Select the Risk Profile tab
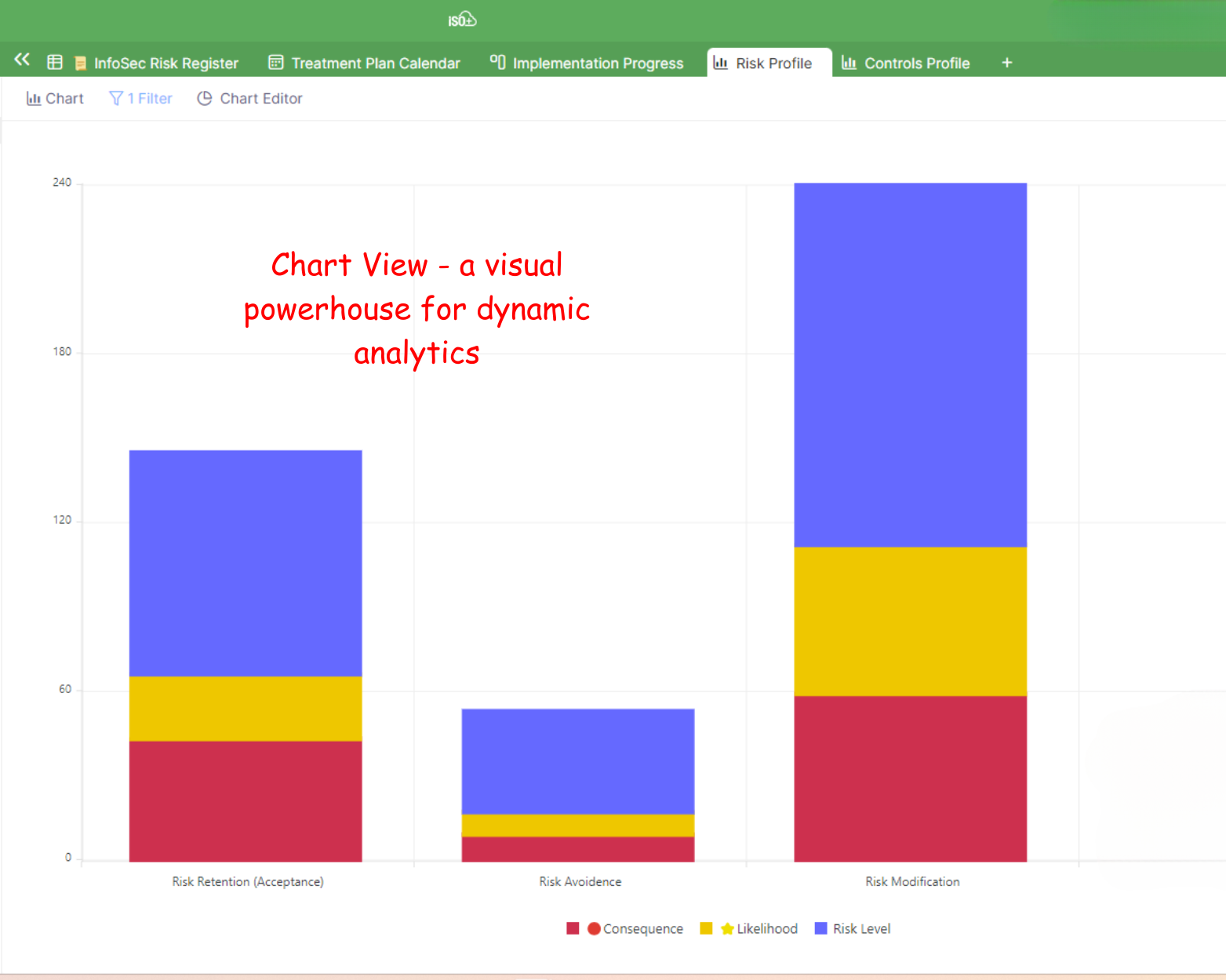 tap(773, 64)
